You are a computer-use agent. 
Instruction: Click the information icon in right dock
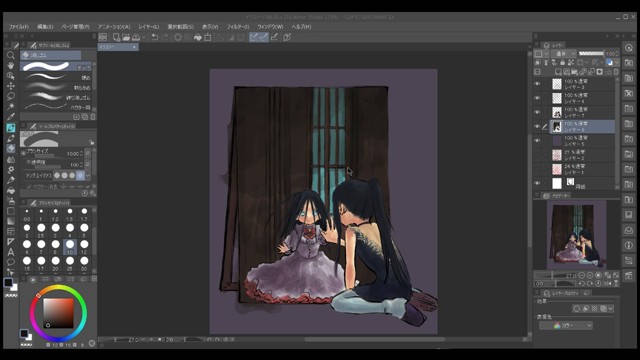click(629, 245)
